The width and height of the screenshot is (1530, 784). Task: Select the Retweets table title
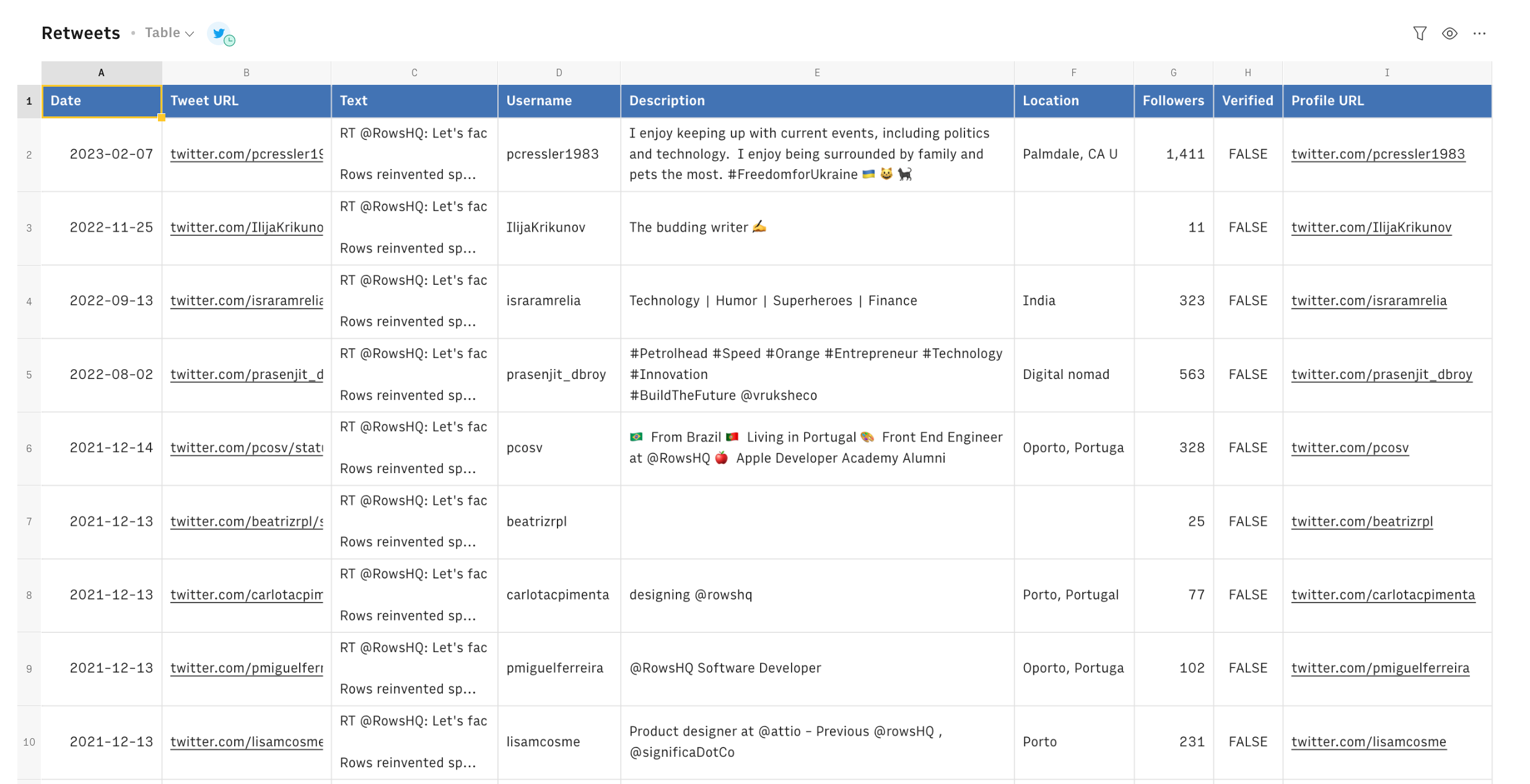pos(81,33)
